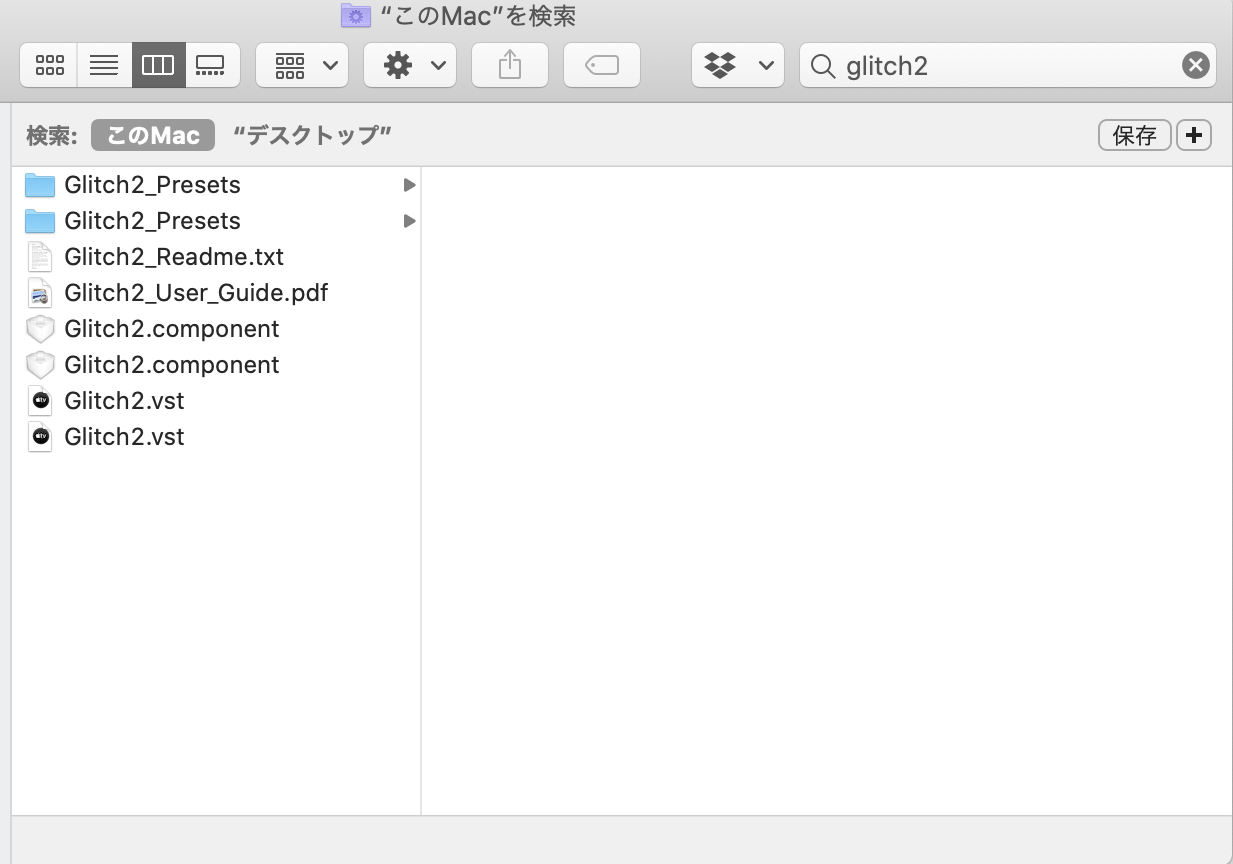1233x864 pixels.
Task: Click the Glitch2_Readme.txt document icon
Action: click(x=40, y=257)
